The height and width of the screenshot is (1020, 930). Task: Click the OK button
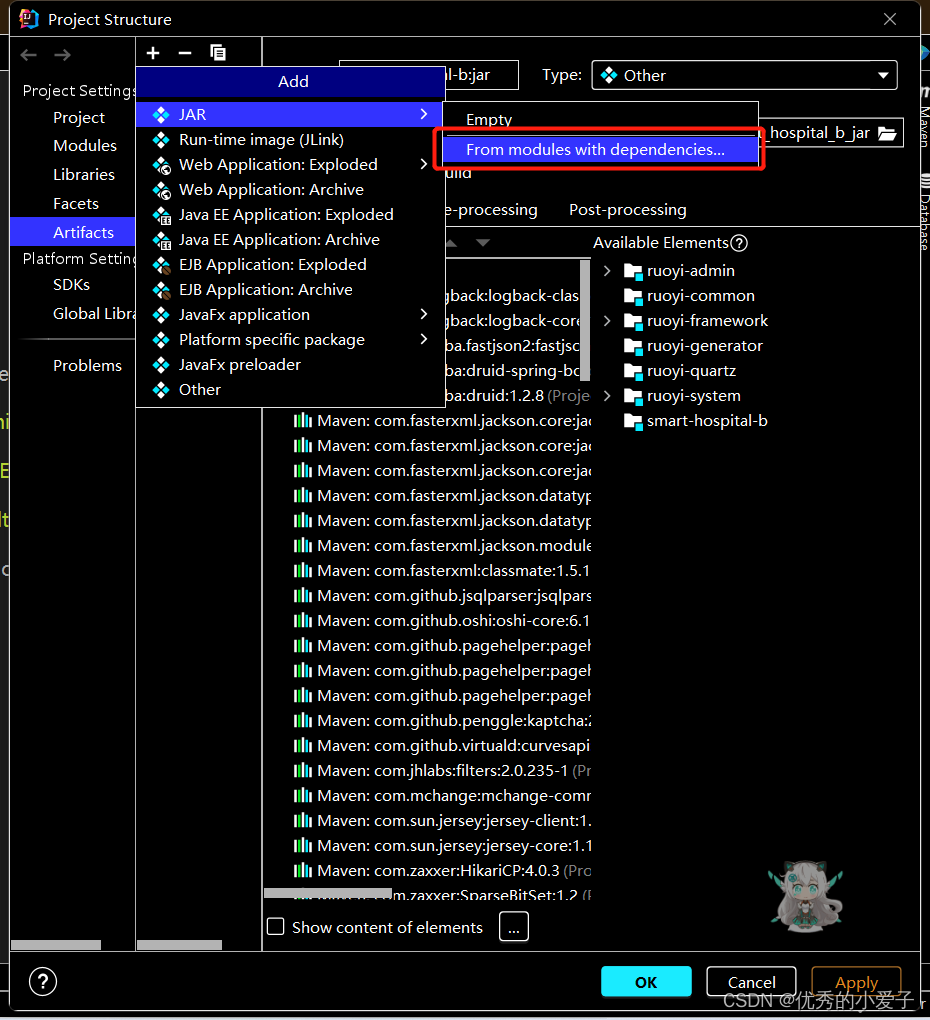(x=646, y=982)
